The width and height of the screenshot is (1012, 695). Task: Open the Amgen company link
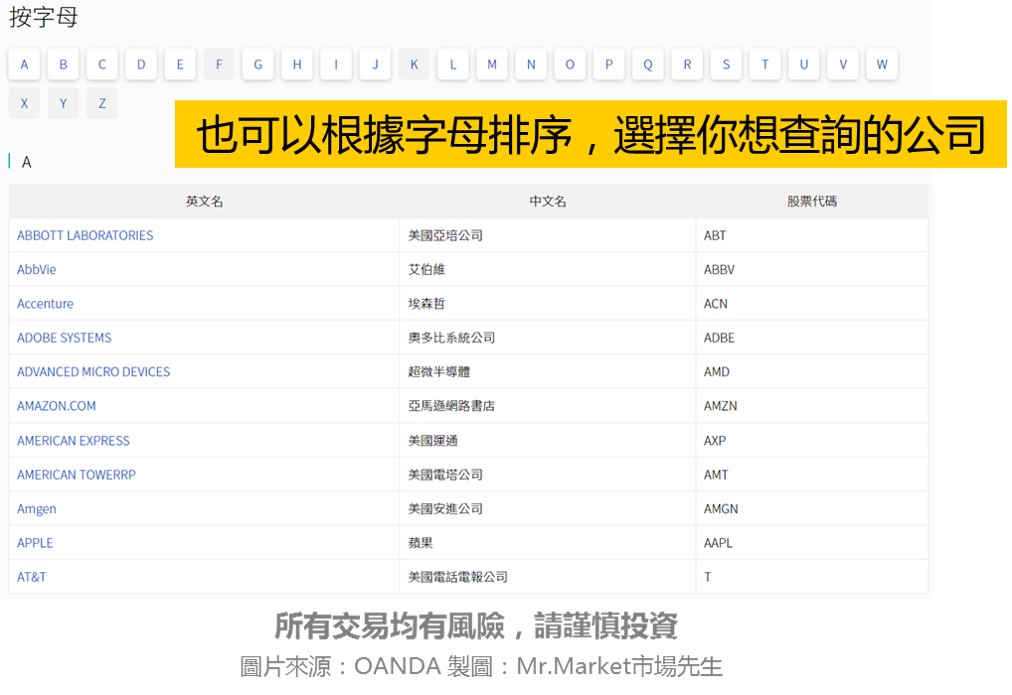coord(37,509)
